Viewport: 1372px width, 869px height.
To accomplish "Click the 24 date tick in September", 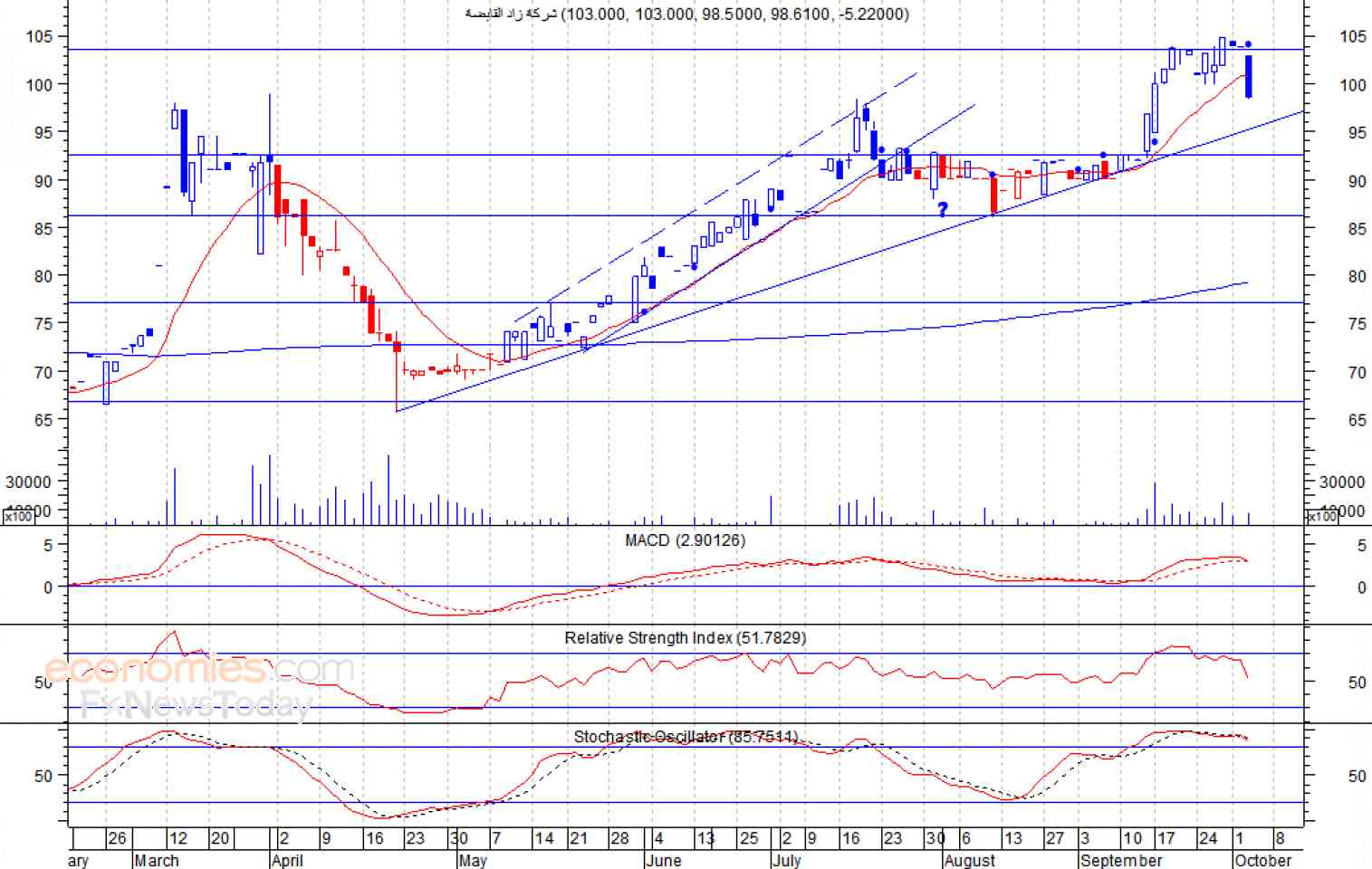I will coord(1208,838).
